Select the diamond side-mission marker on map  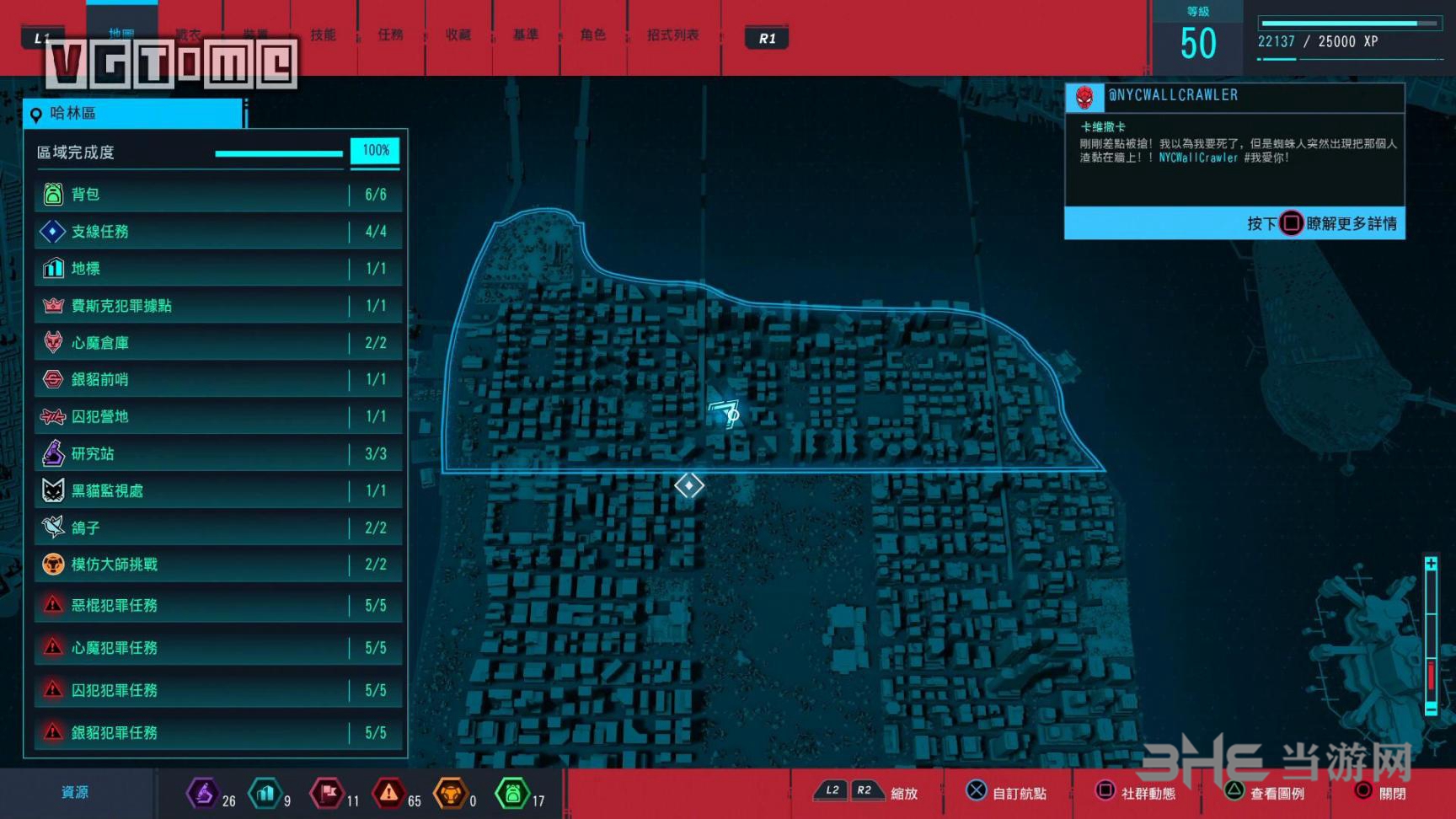coord(689,485)
